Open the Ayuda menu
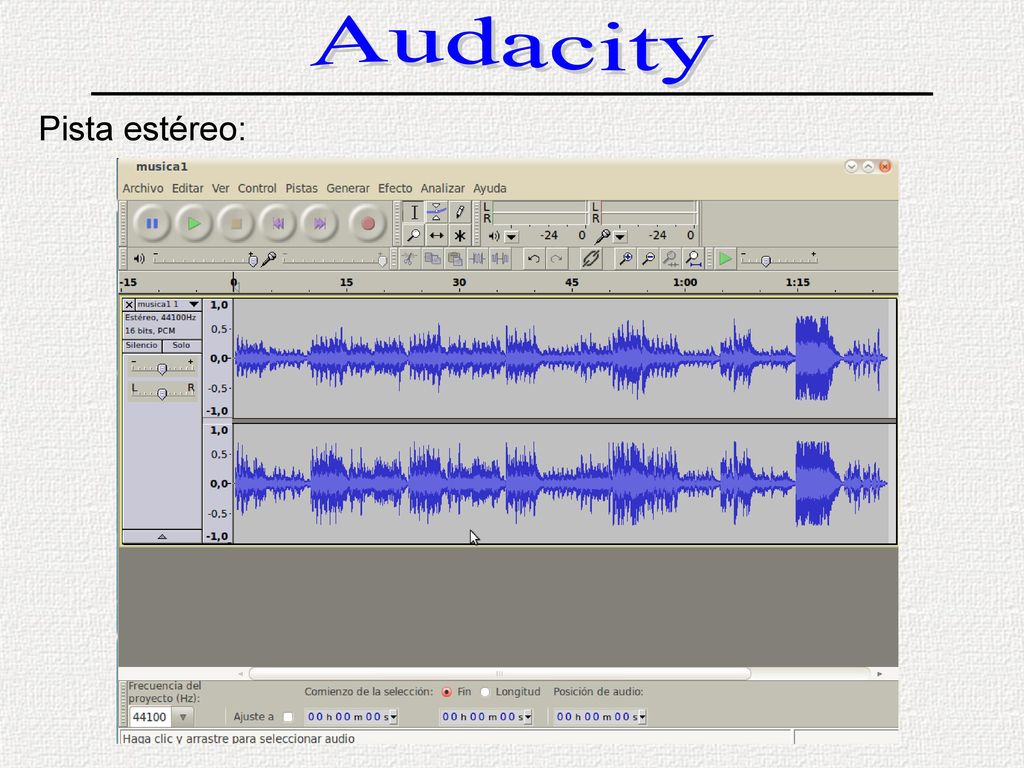The width and height of the screenshot is (1024, 768). pyautogui.click(x=490, y=188)
